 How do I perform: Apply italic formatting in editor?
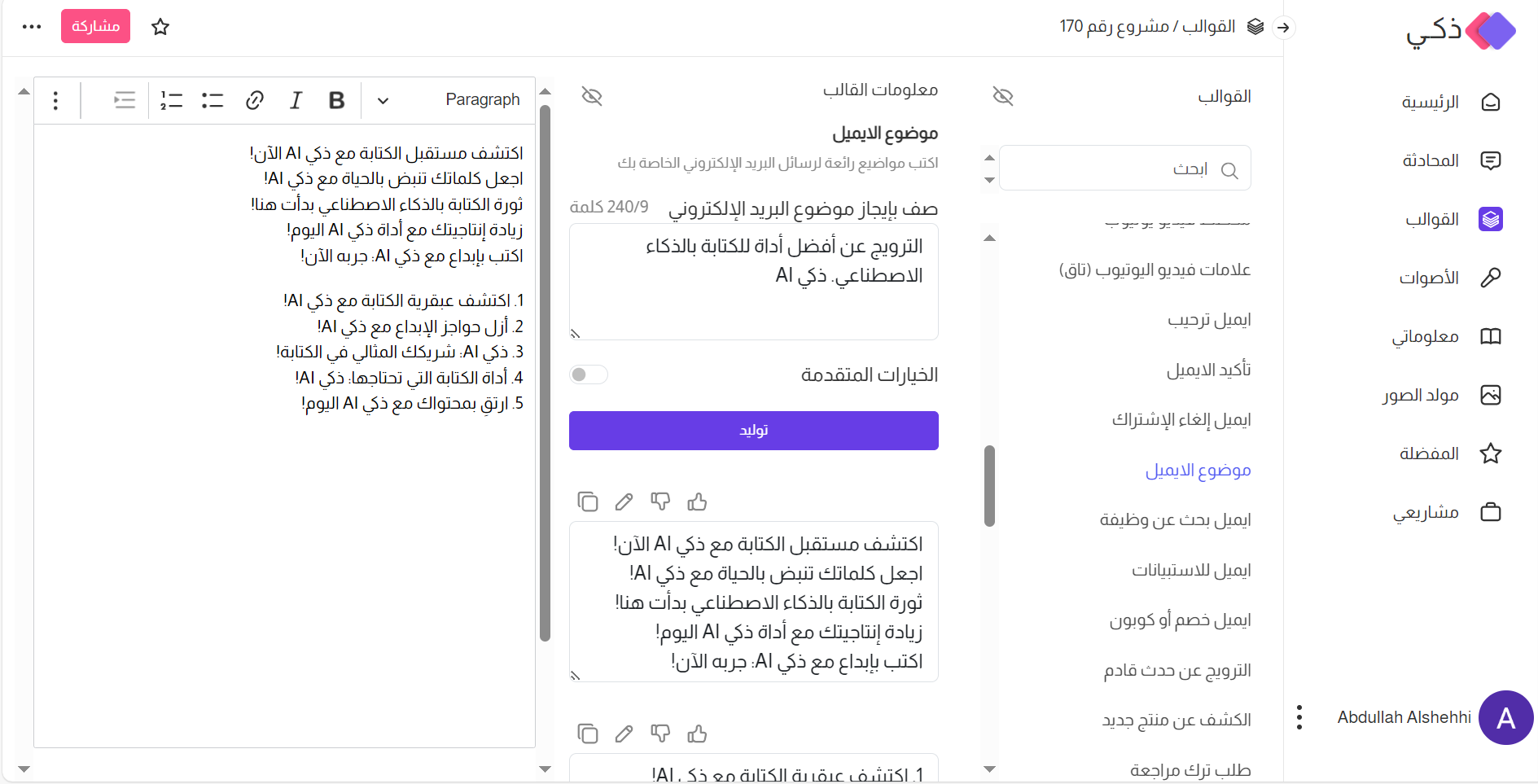click(296, 100)
